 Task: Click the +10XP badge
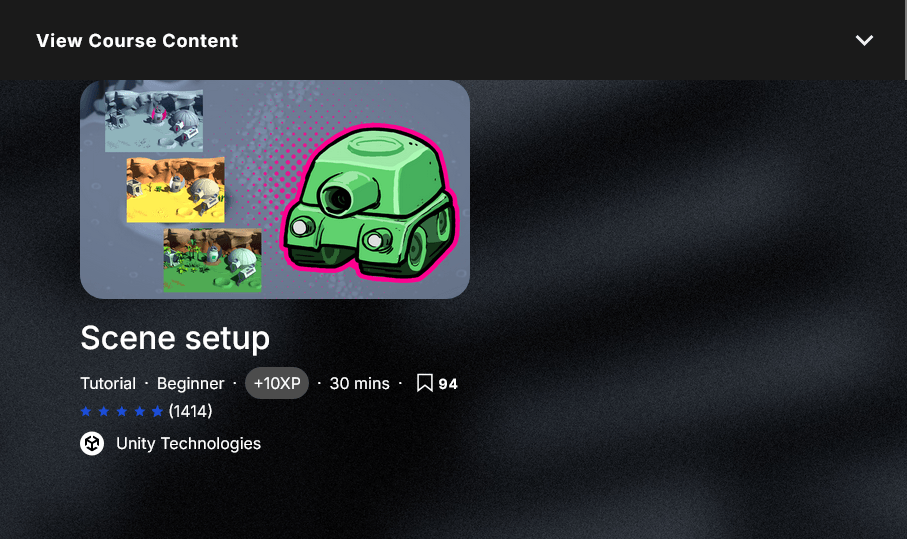[x=277, y=383]
